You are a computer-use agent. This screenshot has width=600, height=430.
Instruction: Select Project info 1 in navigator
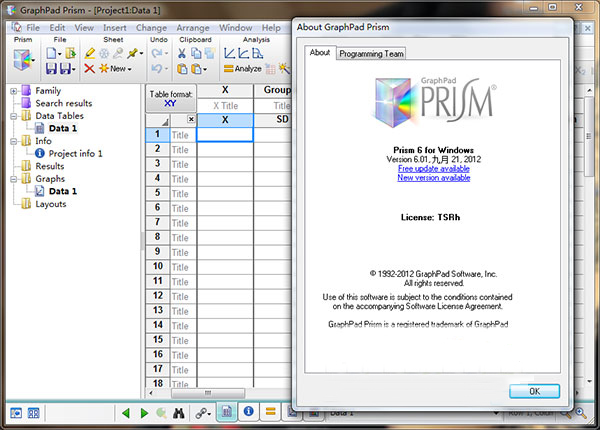75,154
